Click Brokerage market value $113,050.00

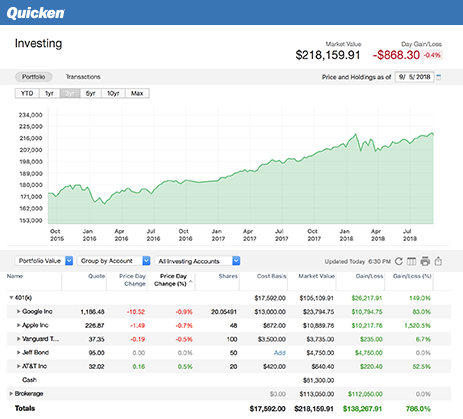click(x=317, y=394)
